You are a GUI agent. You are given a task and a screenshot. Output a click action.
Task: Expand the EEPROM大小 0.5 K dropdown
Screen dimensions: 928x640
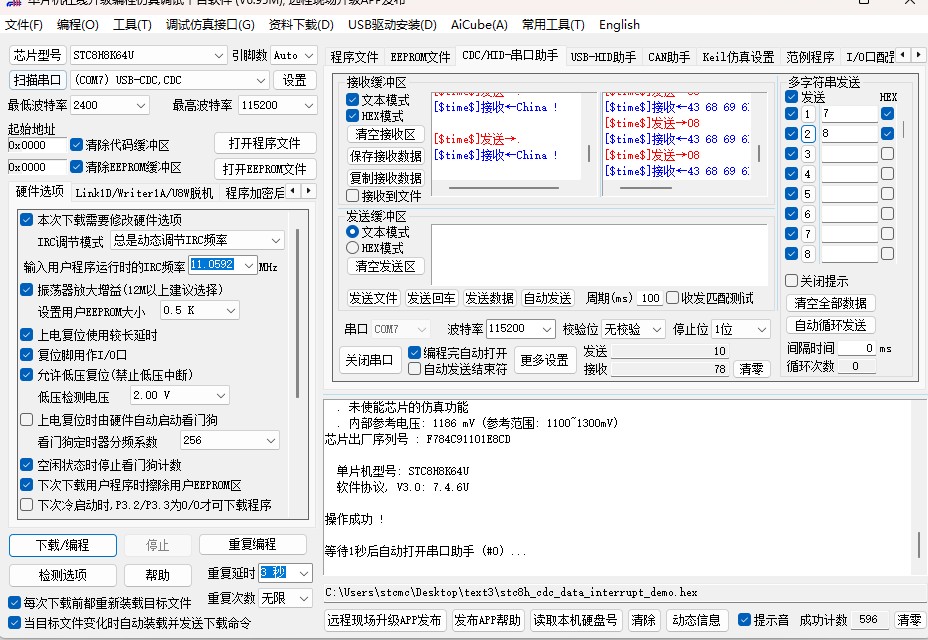point(231,310)
